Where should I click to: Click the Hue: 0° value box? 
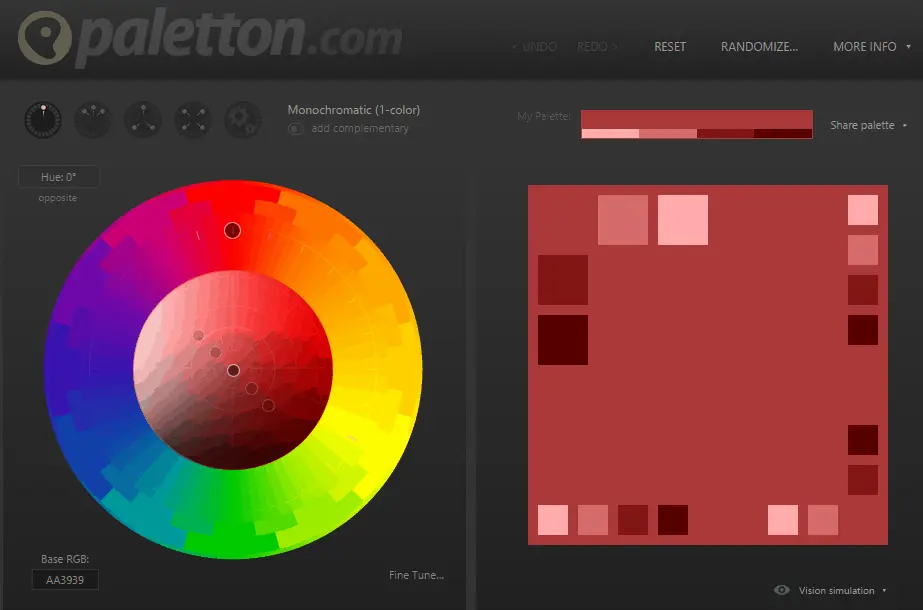(58, 177)
